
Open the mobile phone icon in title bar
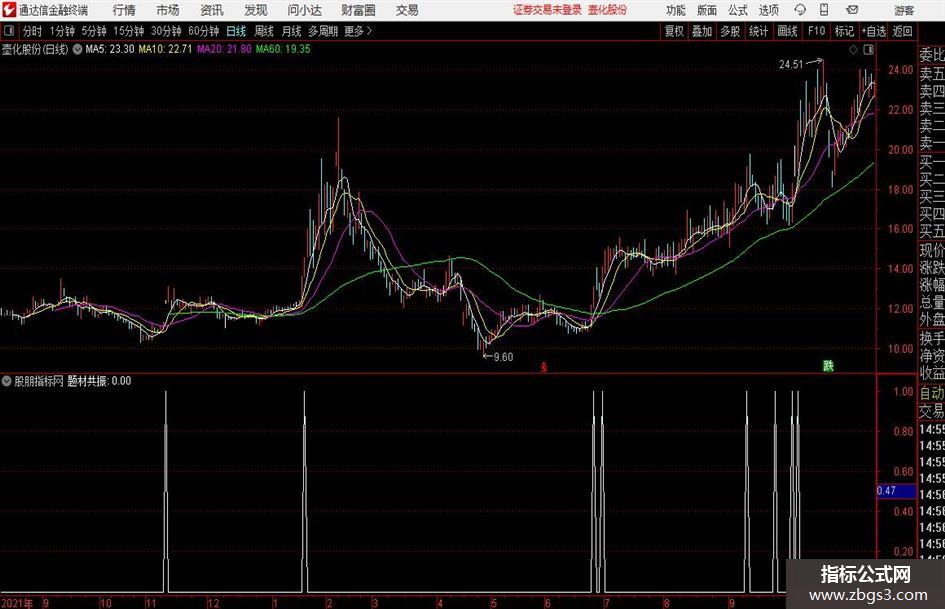(824, 10)
